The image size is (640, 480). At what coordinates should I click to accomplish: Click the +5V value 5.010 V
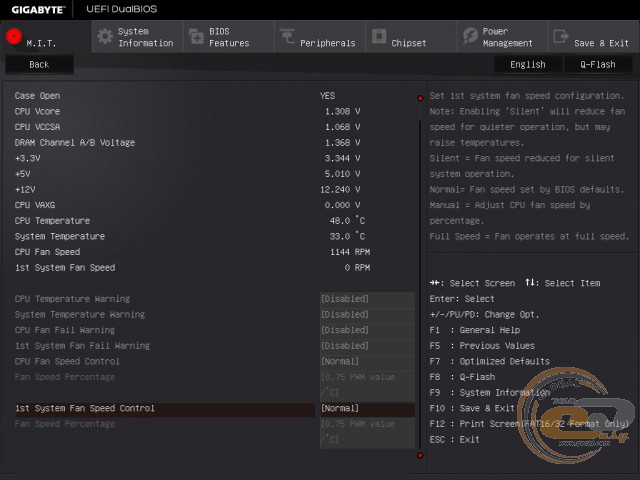point(342,174)
